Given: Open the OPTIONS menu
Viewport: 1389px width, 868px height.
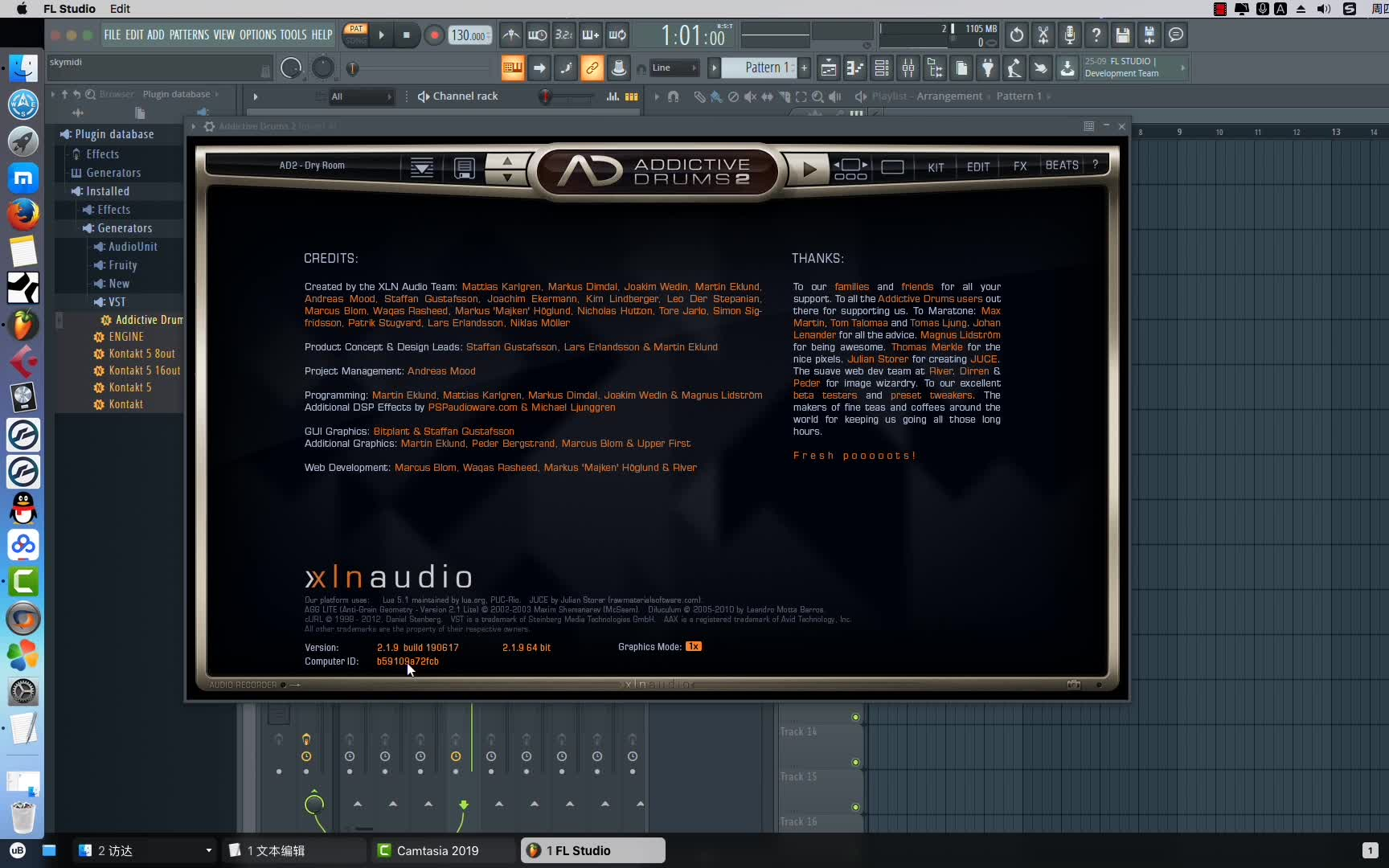Looking at the screenshot, I should pyautogui.click(x=258, y=35).
